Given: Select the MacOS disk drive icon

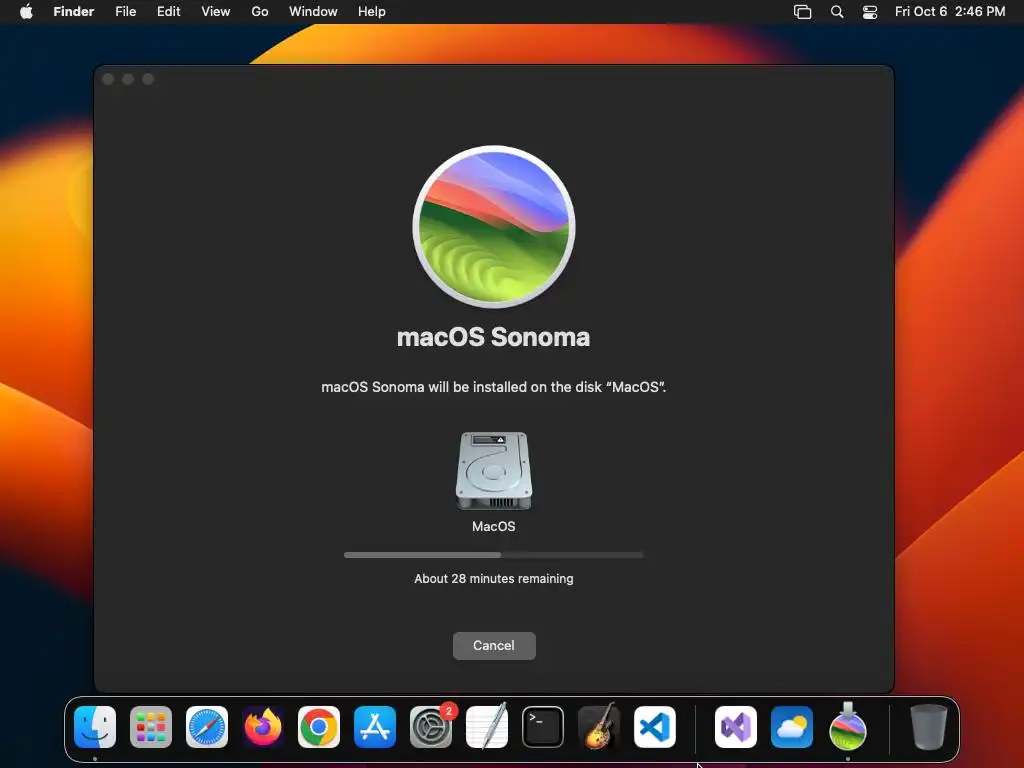Looking at the screenshot, I should pos(494,470).
